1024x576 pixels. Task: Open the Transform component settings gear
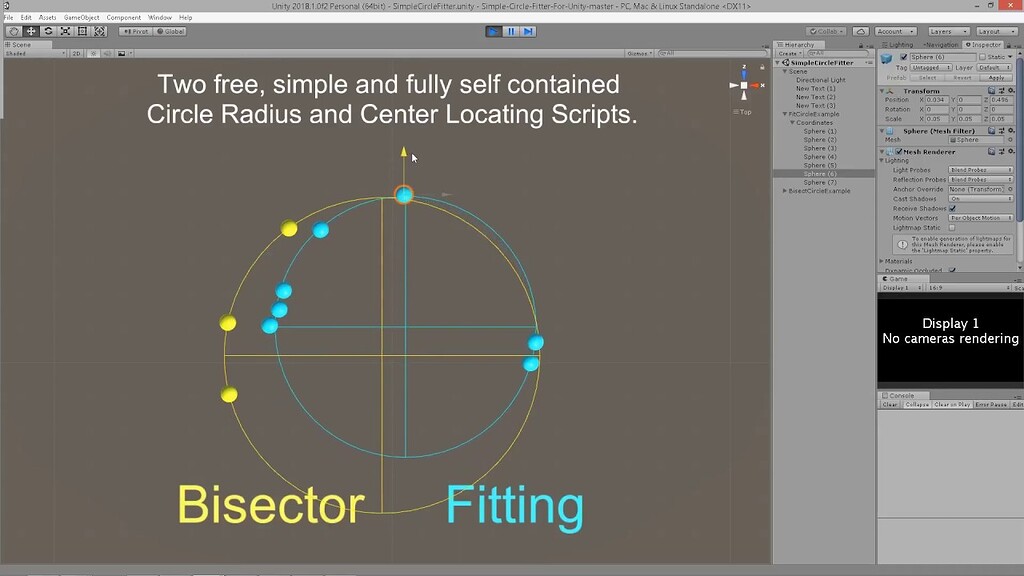click(x=1010, y=90)
